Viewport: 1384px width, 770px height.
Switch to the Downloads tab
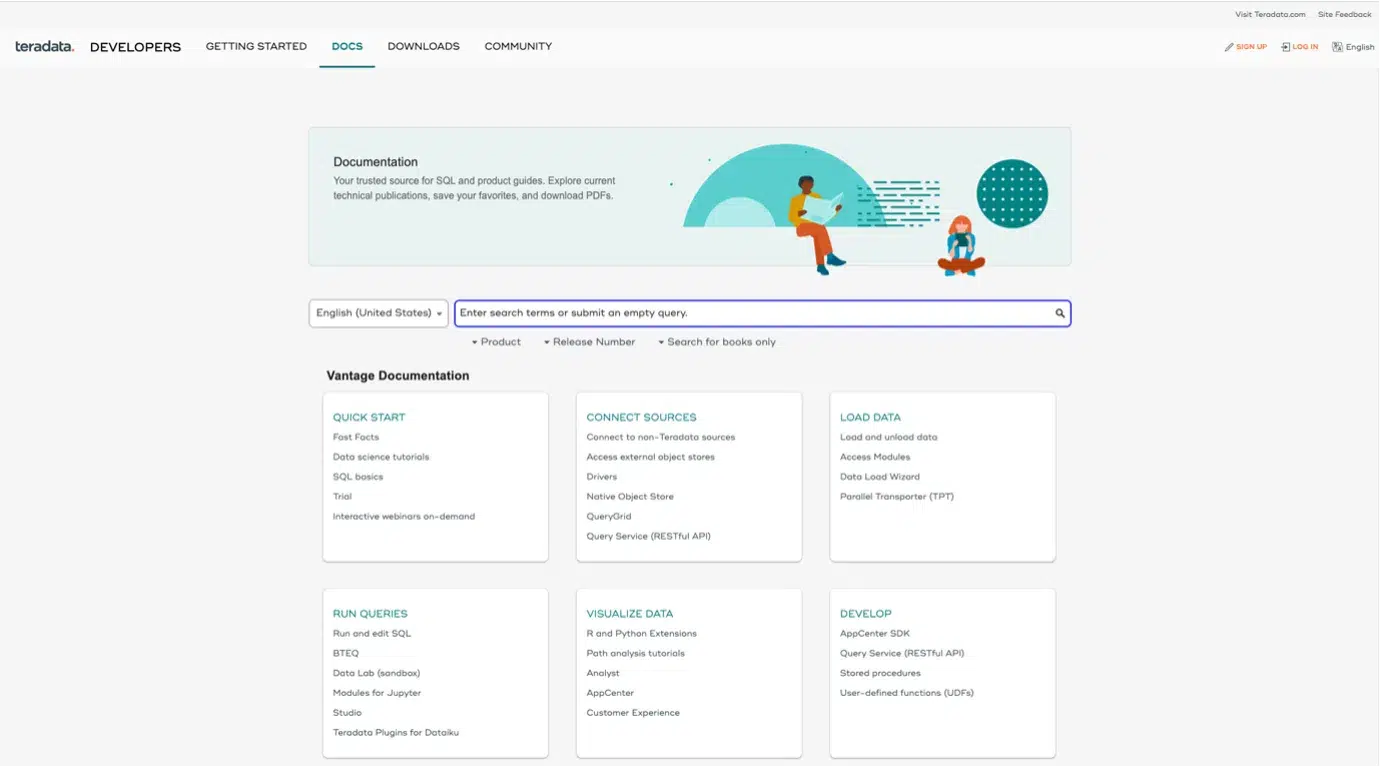click(423, 47)
